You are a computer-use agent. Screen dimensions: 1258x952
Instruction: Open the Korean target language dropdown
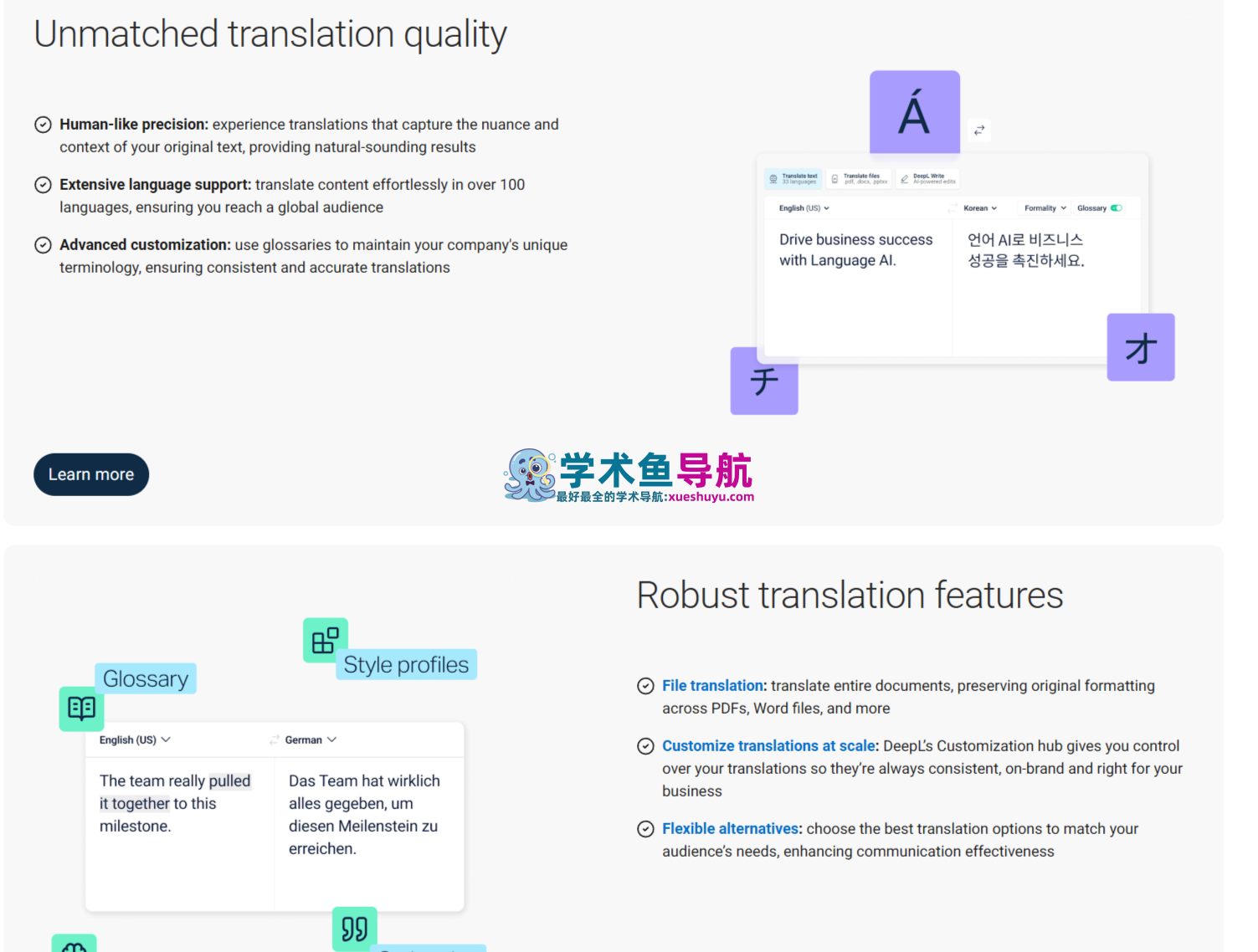click(x=979, y=208)
